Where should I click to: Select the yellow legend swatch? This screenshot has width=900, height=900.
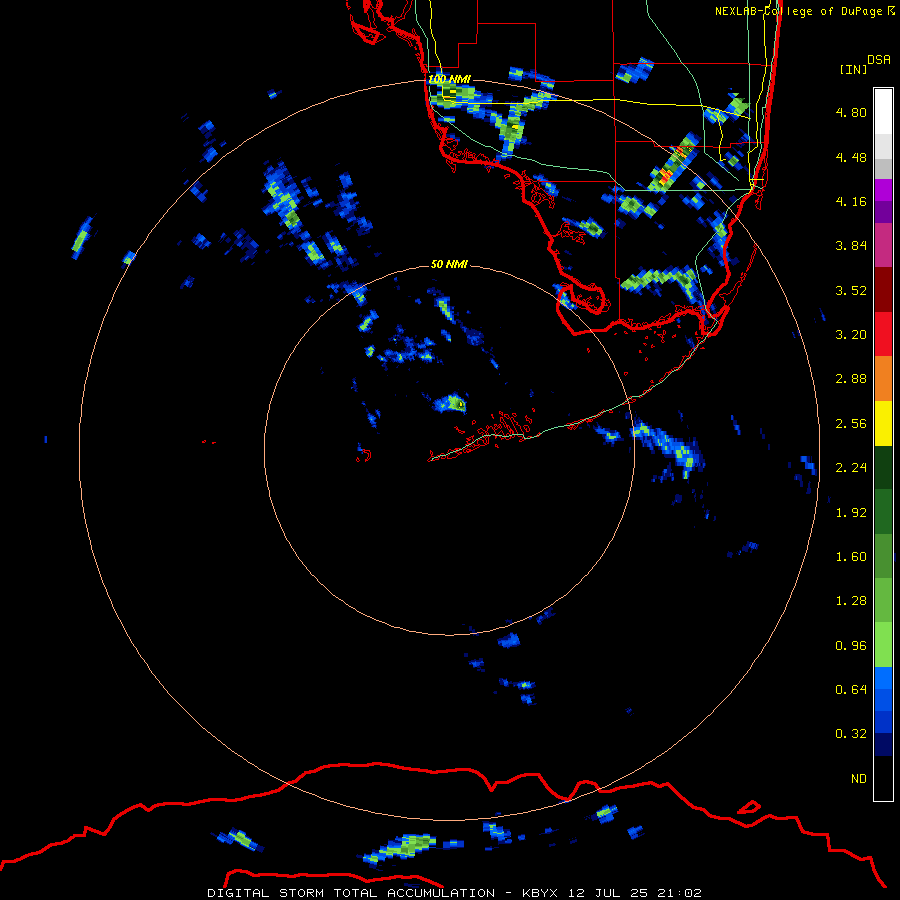click(x=883, y=424)
